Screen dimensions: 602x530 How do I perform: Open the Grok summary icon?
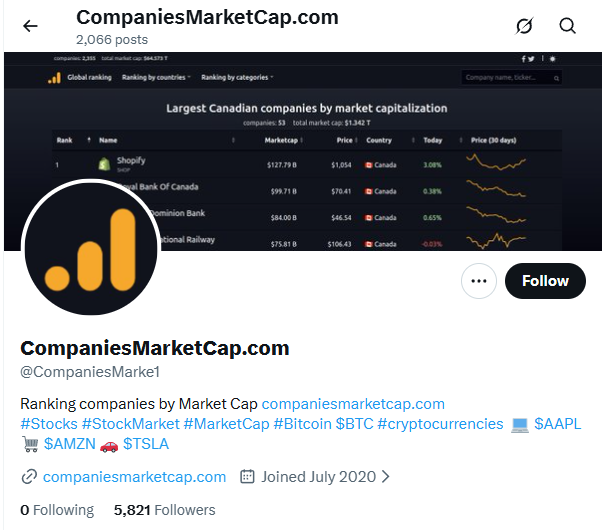click(524, 26)
